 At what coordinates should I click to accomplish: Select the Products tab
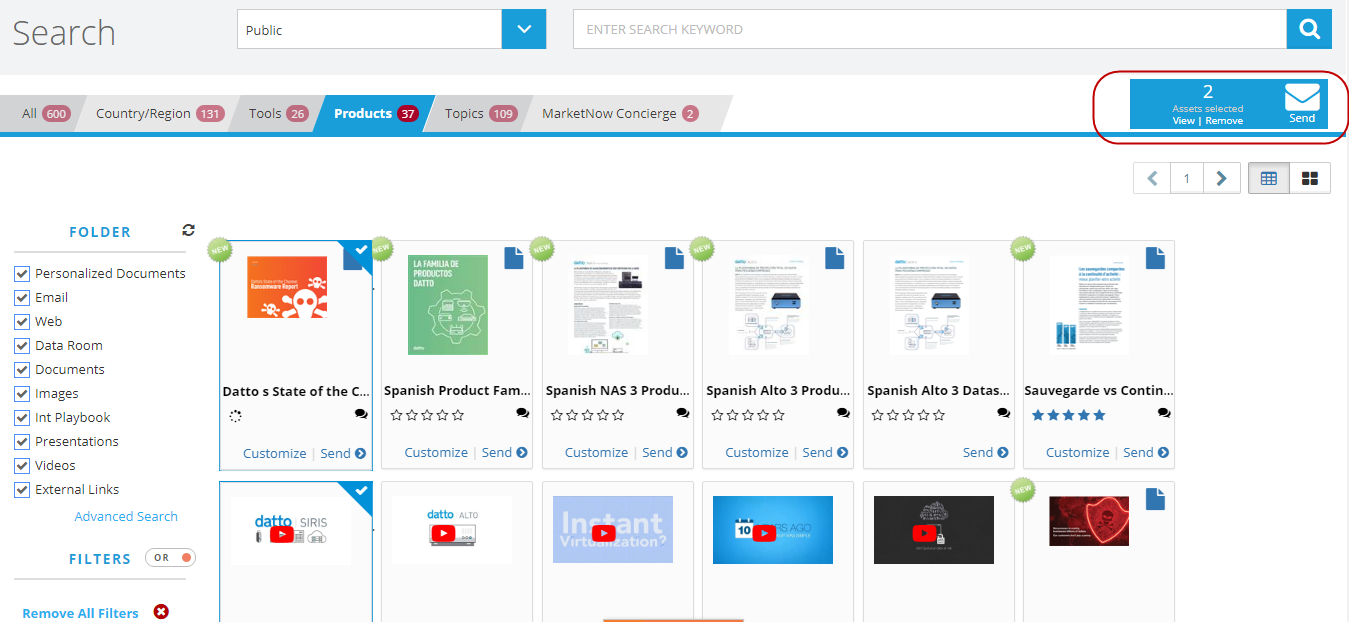(375, 113)
